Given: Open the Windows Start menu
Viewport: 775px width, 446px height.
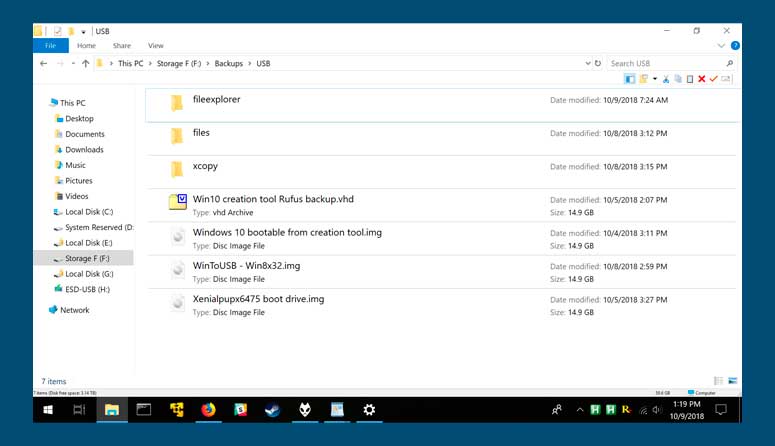Looking at the screenshot, I should (x=48, y=410).
